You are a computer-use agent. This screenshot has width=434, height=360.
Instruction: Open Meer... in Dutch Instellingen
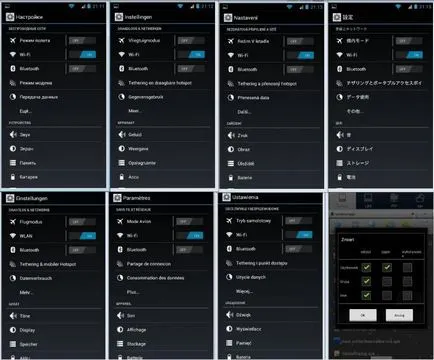click(163, 111)
